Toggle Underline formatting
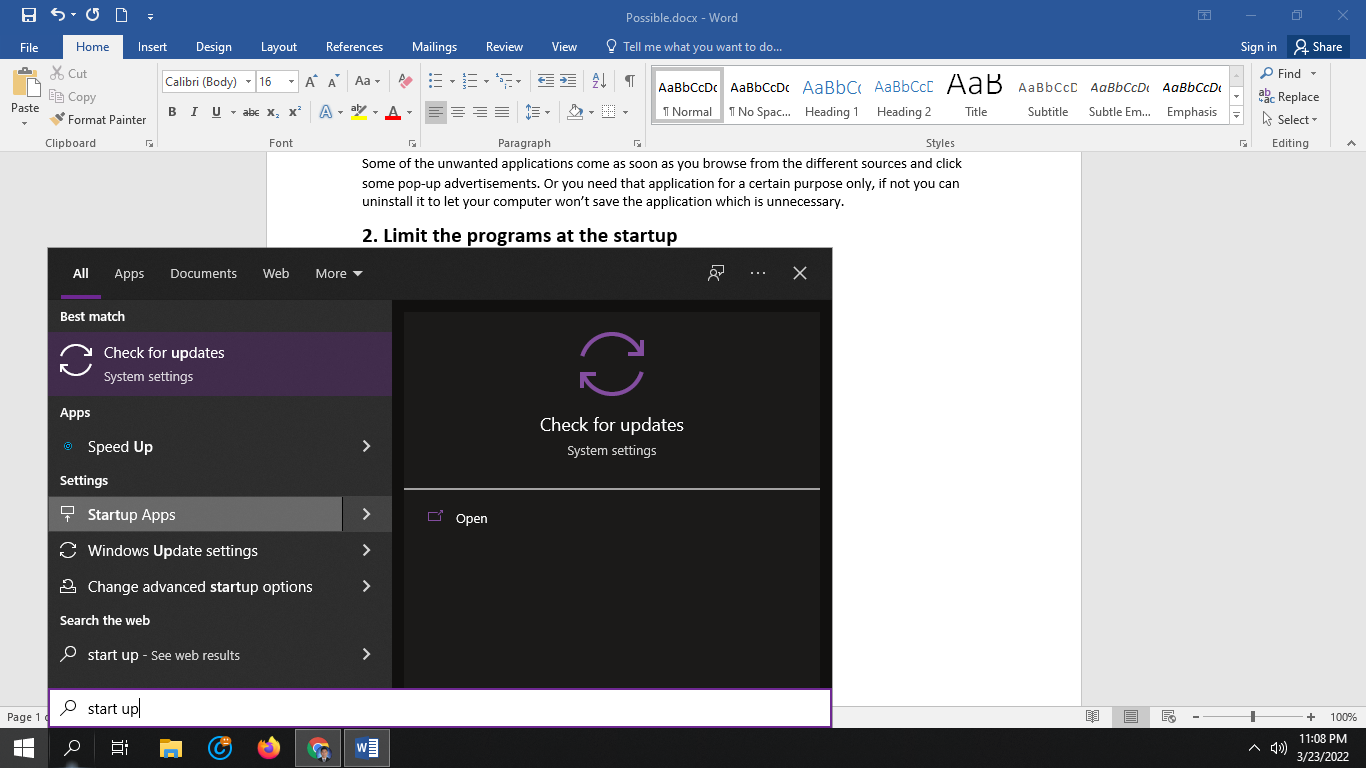This screenshot has width=1366, height=768. coord(216,112)
